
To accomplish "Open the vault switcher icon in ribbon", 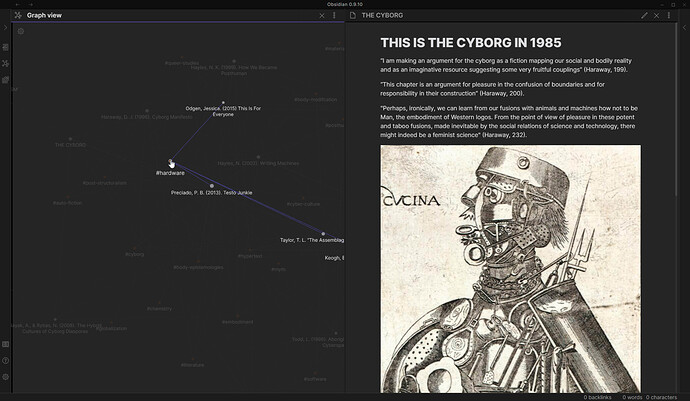I will click(x=5, y=344).
